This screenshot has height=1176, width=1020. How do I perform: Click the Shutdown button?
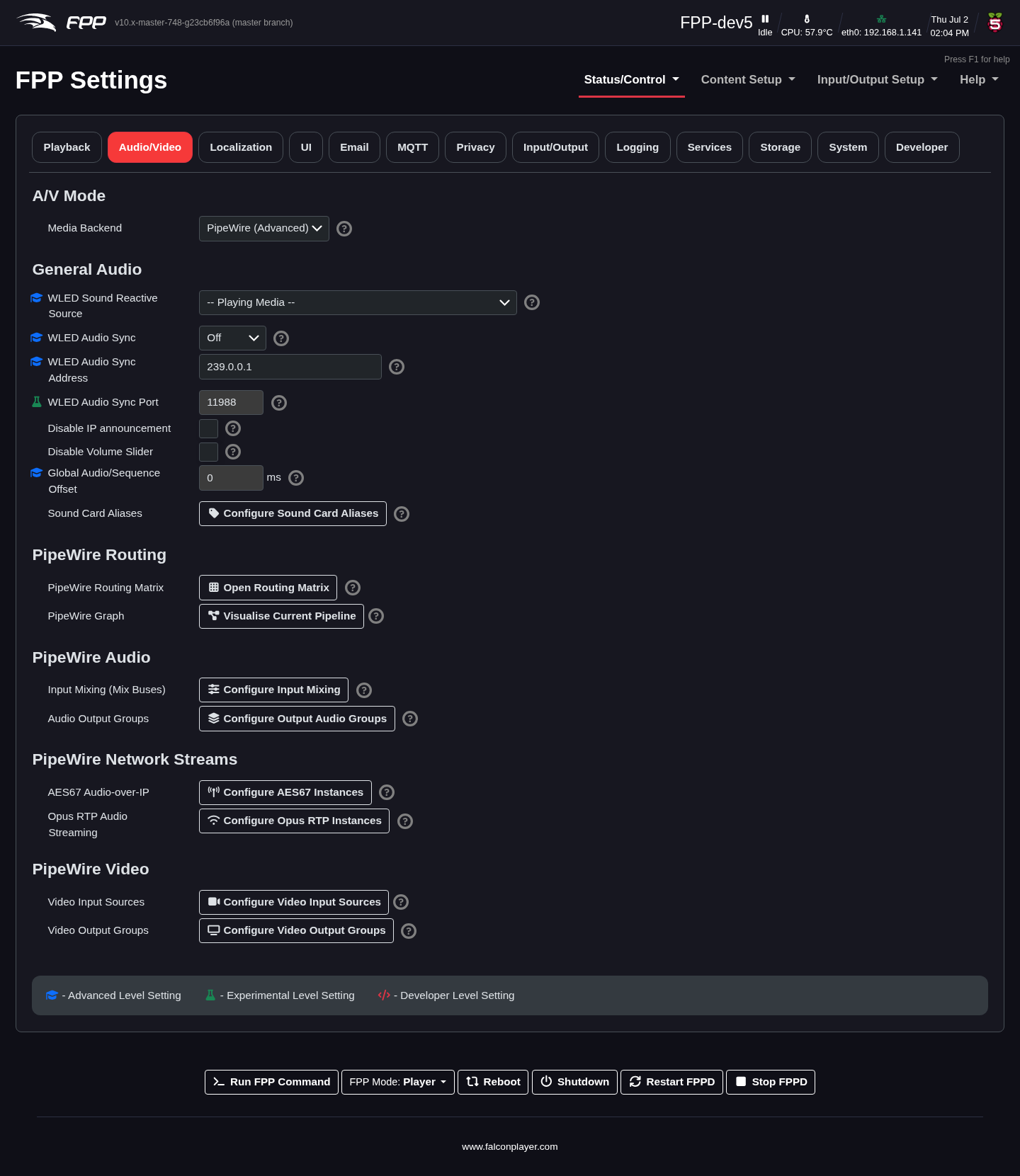coord(574,1082)
